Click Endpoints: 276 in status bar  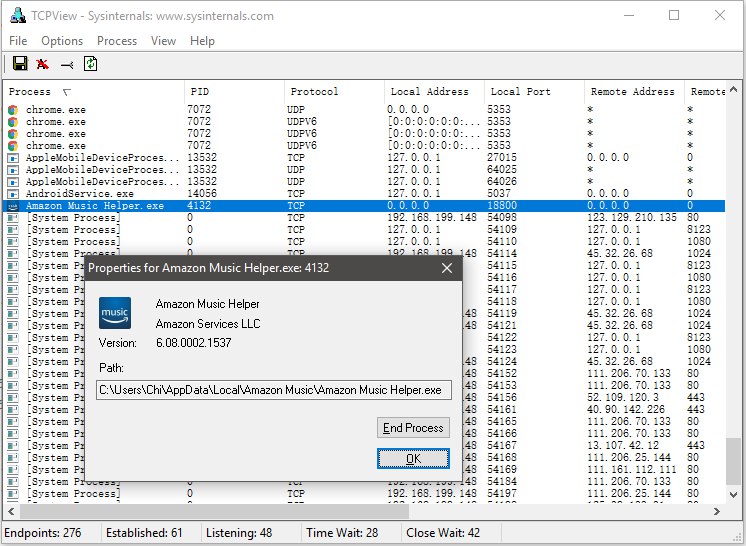[x=43, y=533]
